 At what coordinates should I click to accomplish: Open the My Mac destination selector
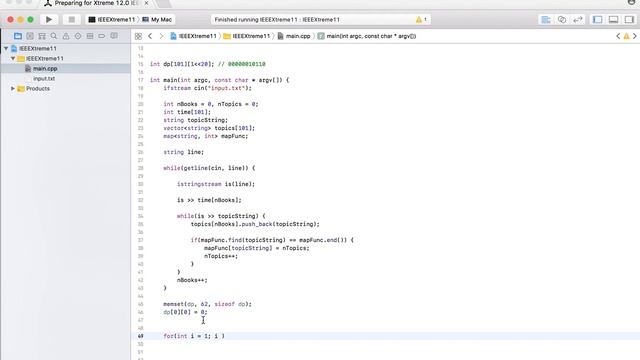pos(157,20)
